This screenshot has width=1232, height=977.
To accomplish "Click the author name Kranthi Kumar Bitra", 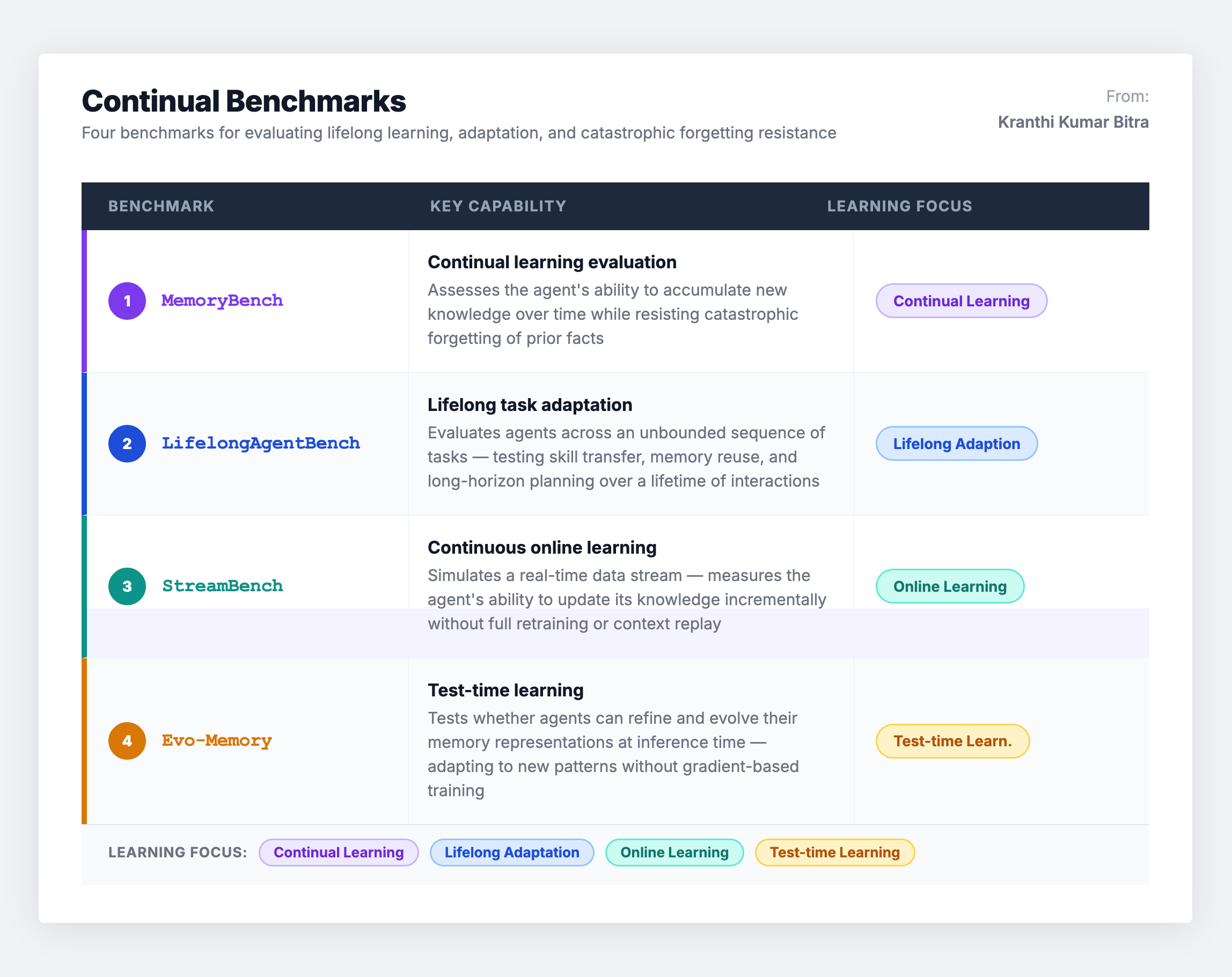I will (x=1073, y=122).
